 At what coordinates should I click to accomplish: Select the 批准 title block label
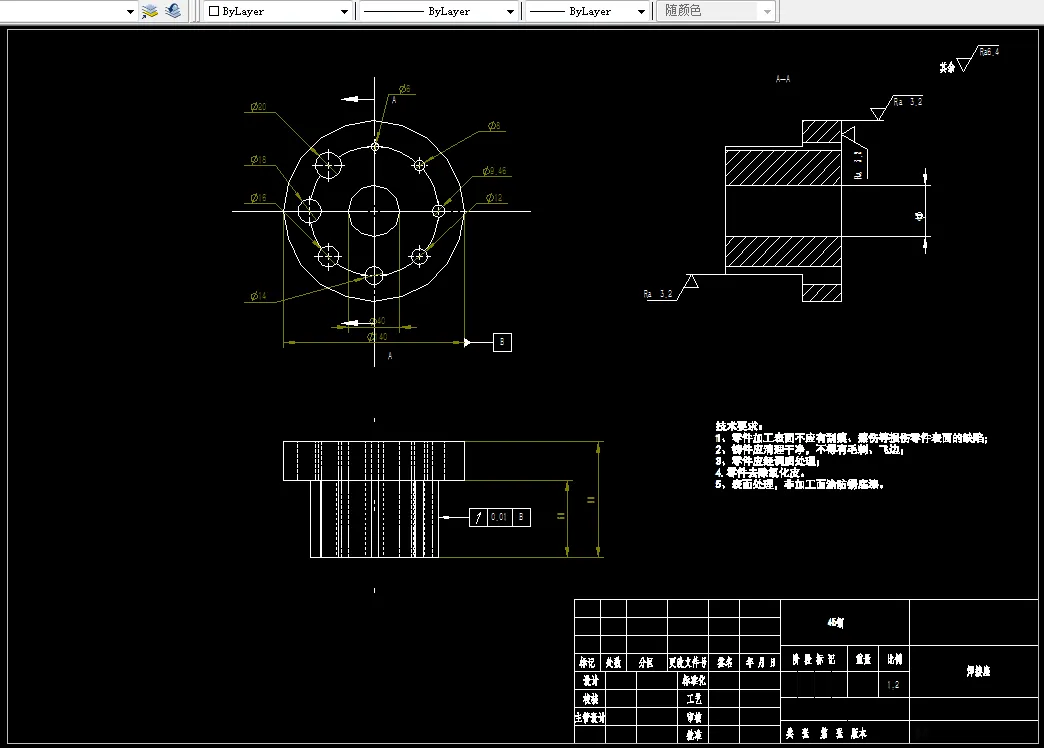[694, 735]
